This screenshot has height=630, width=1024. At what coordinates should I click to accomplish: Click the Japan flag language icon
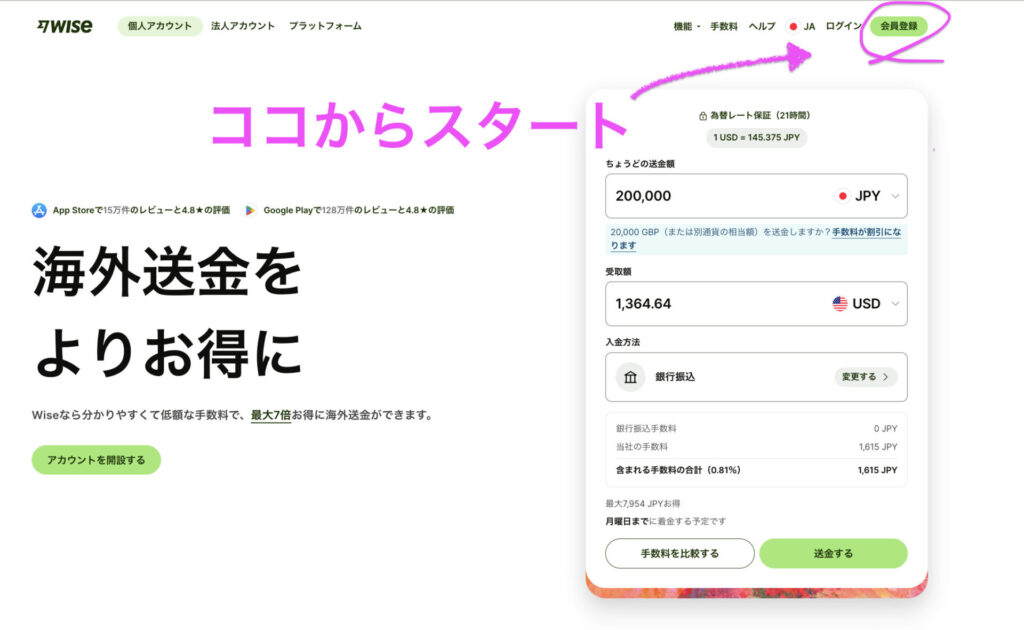coord(793,27)
